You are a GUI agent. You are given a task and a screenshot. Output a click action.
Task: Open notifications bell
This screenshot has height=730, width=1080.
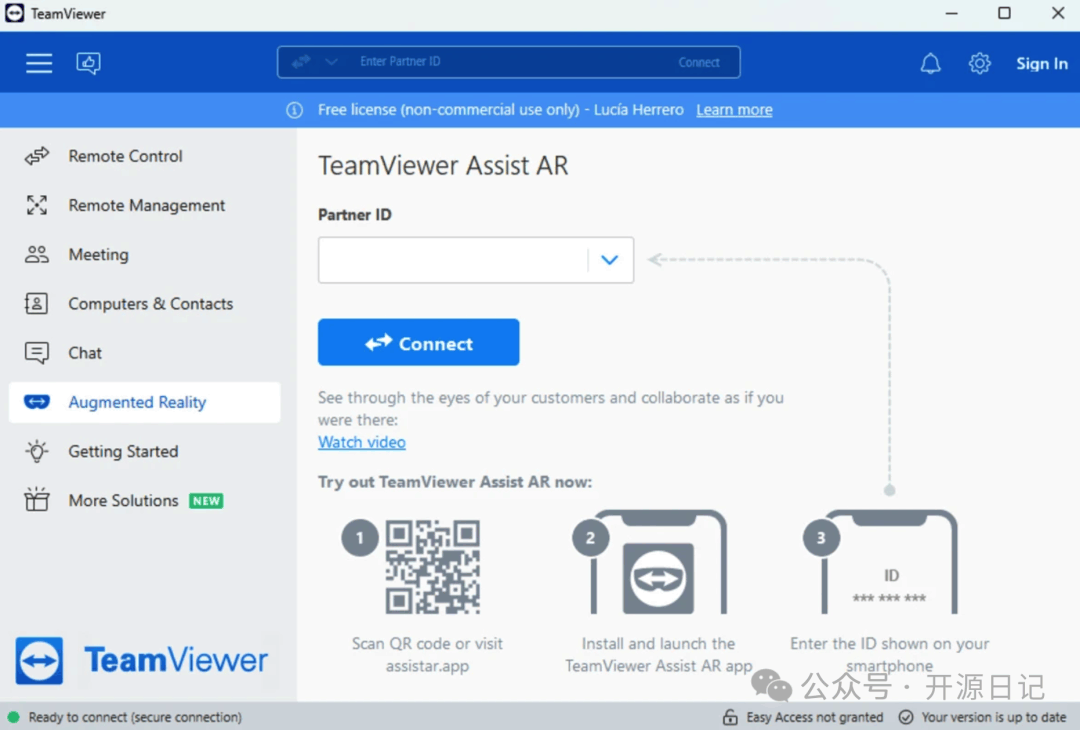pos(931,63)
